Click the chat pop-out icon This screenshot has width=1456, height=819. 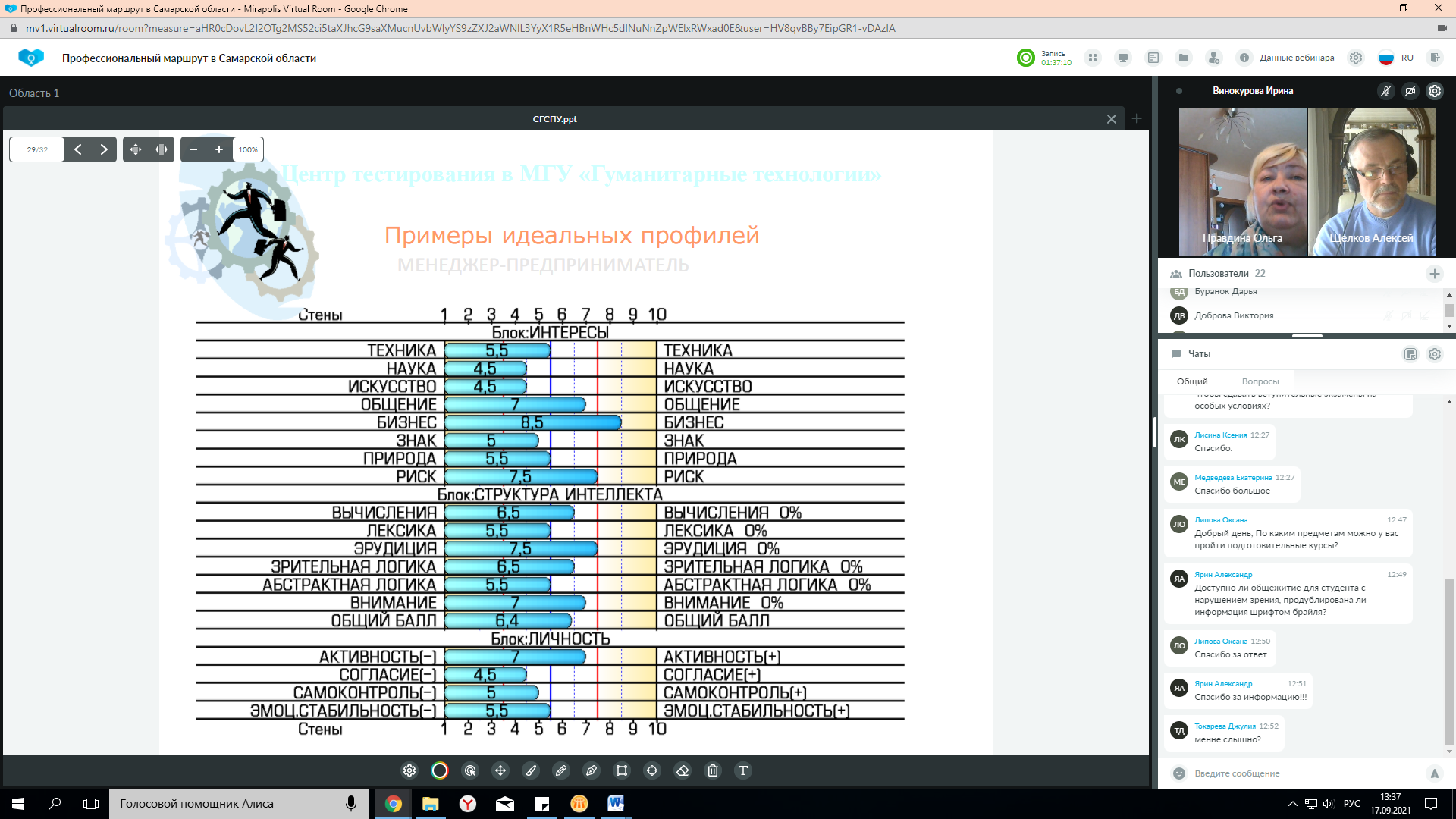(1410, 354)
